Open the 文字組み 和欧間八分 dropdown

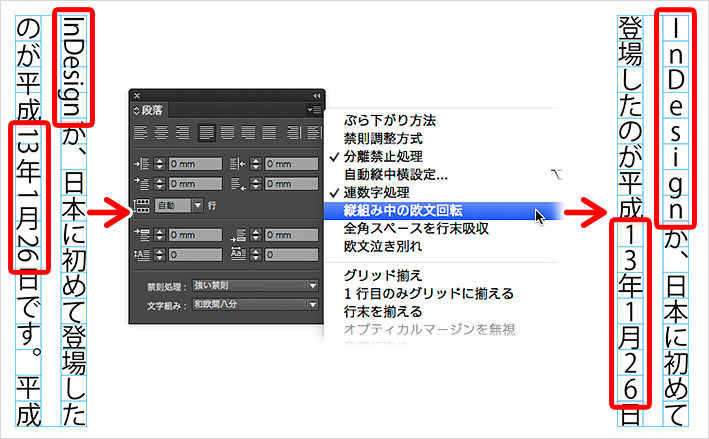coord(255,305)
